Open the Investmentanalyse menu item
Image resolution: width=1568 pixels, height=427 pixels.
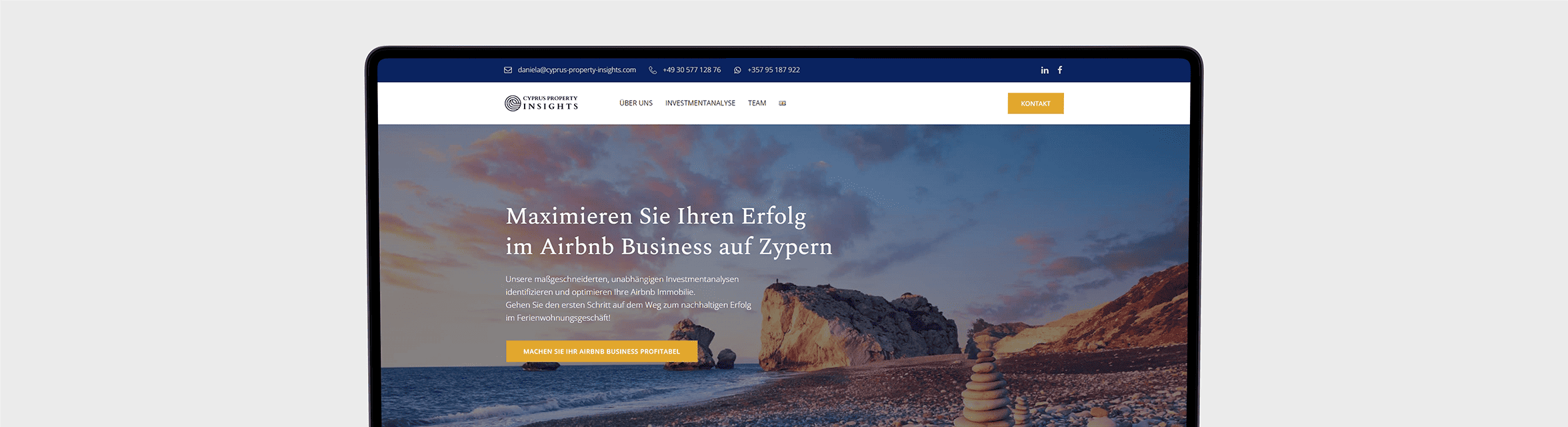700,103
